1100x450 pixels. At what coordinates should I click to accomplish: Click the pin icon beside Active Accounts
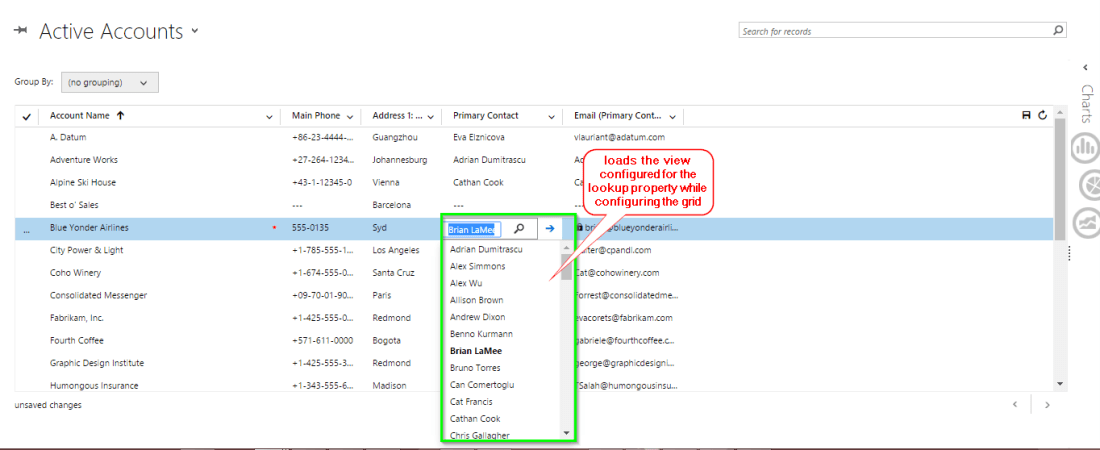tap(20, 31)
